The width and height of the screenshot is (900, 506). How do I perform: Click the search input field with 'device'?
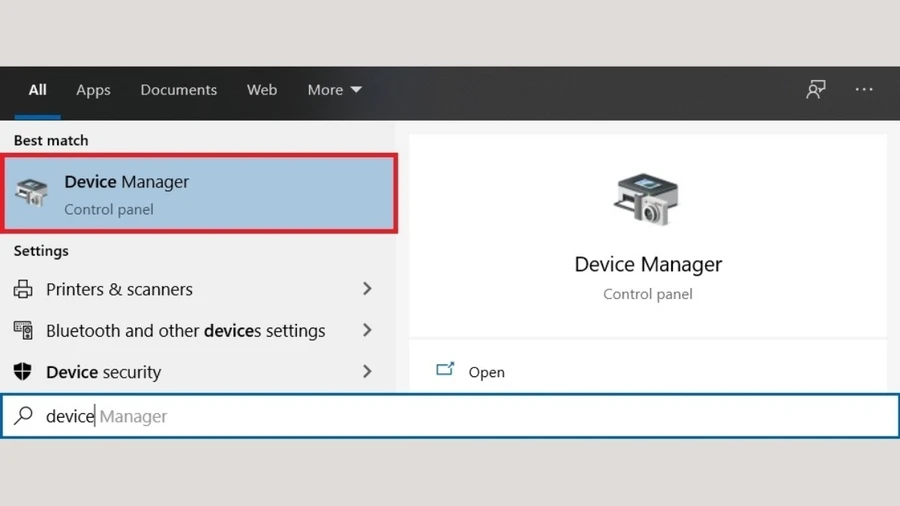pyautogui.click(x=450, y=416)
